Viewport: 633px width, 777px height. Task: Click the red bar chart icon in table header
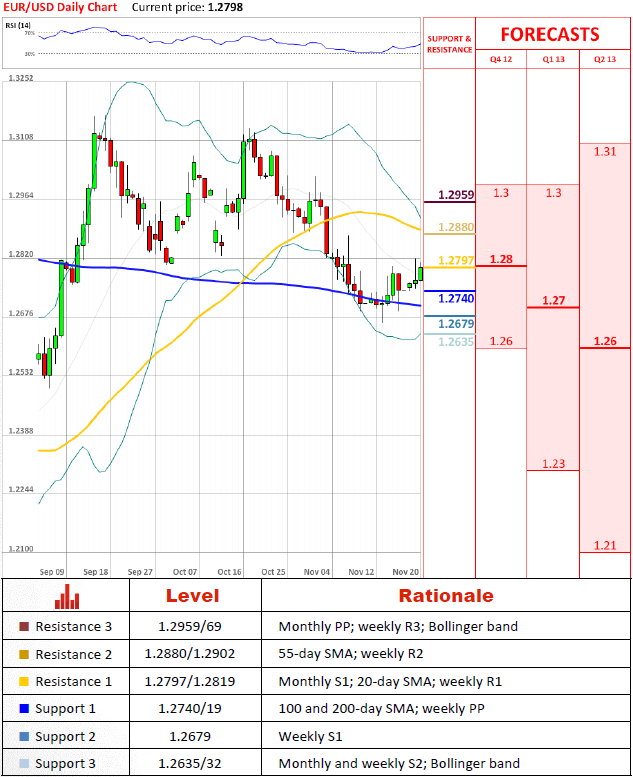click(67, 597)
